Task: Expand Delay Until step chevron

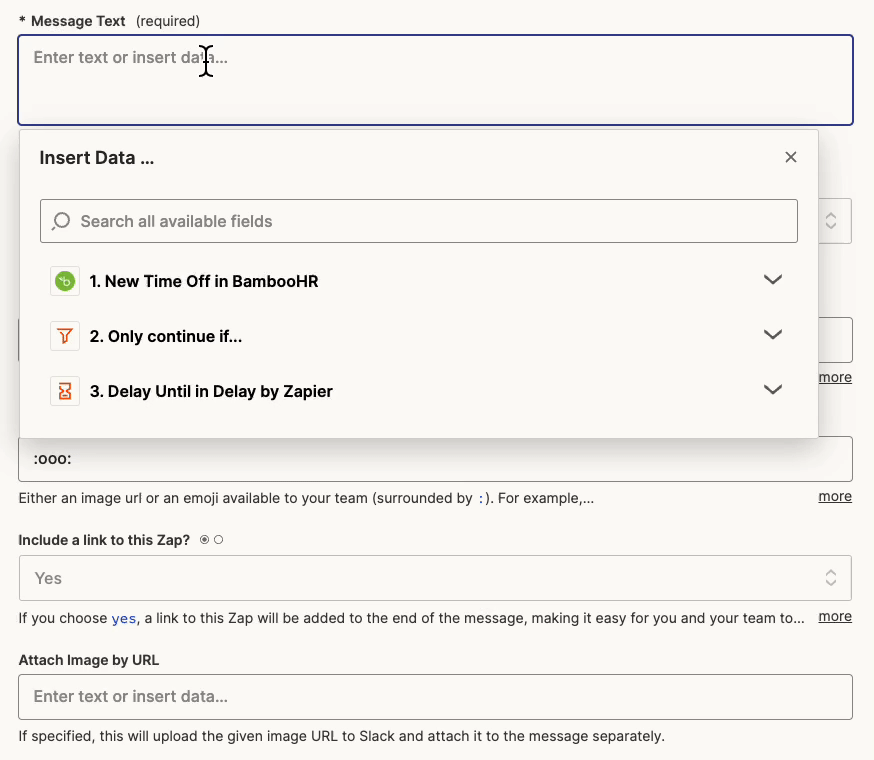Action: coord(772,390)
